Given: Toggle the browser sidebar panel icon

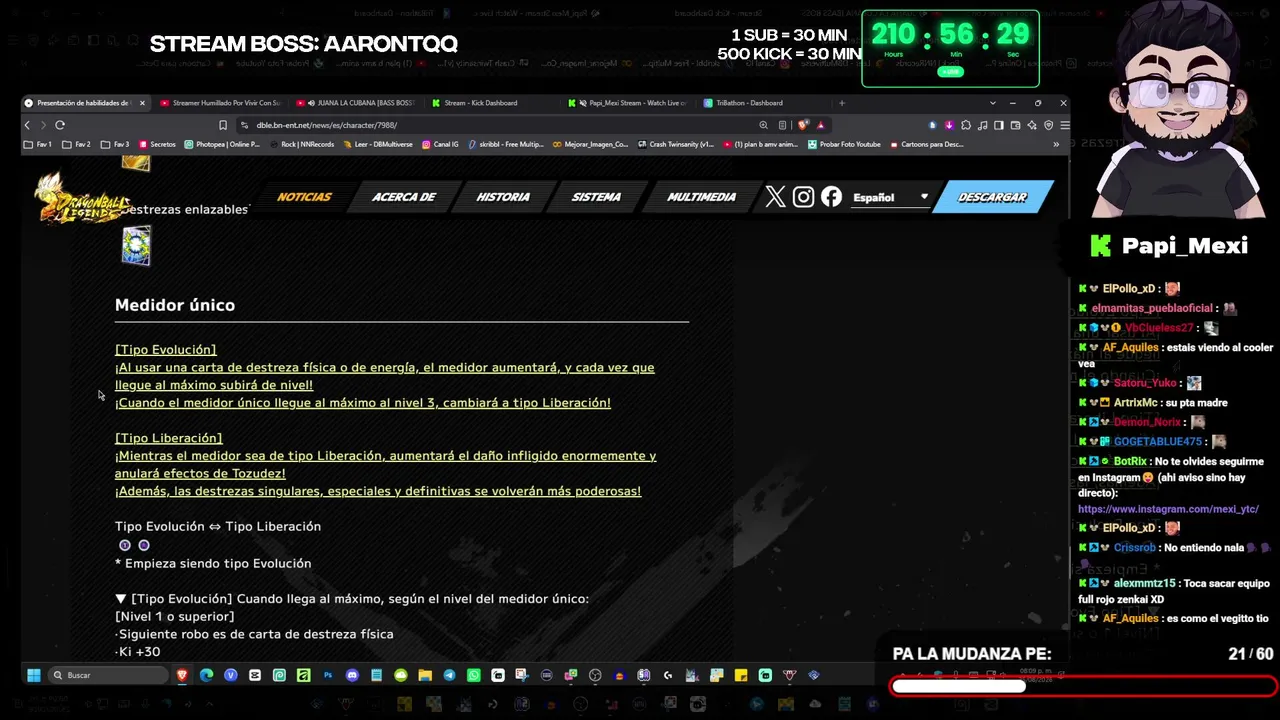Looking at the screenshot, I should pyautogui.click(x=999, y=125).
